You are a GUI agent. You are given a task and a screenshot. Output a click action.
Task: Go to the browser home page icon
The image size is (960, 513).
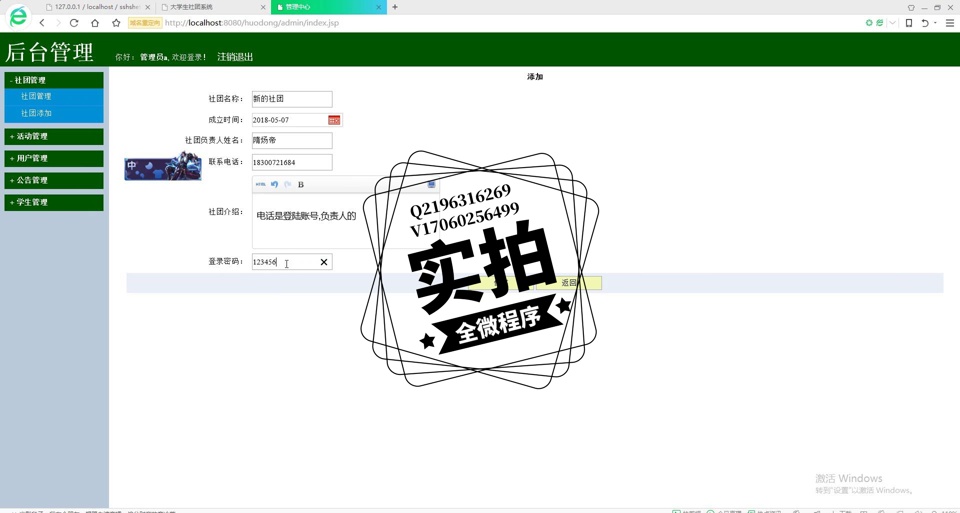pyautogui.click(x=95, y=23)
